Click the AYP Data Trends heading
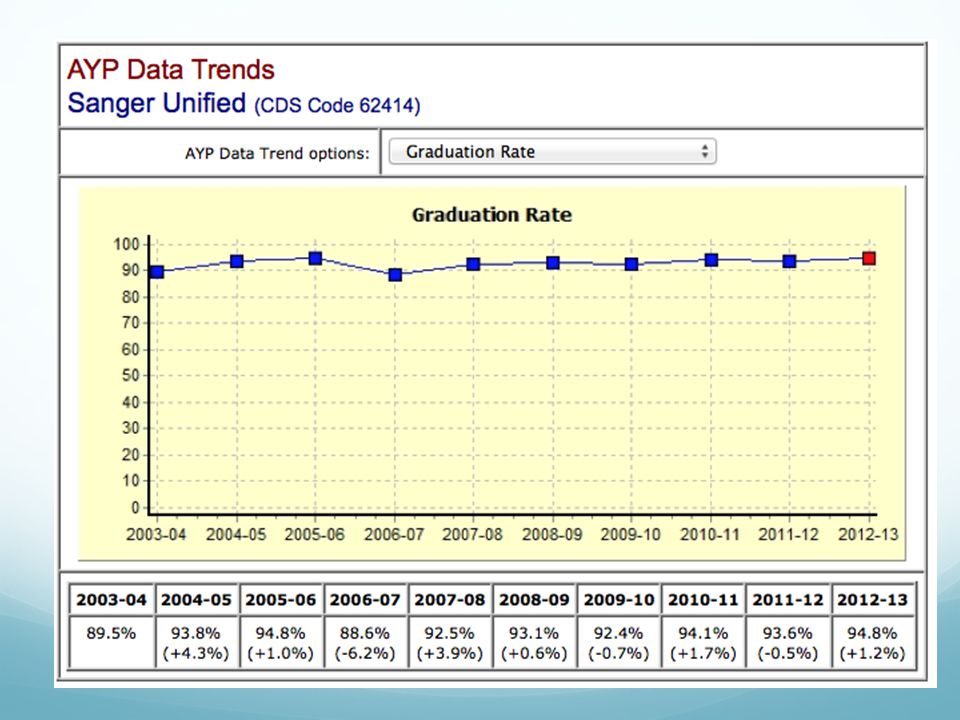The height and width of the screenshot is (720, 960). pyautogui.click(x=171, y=69)
